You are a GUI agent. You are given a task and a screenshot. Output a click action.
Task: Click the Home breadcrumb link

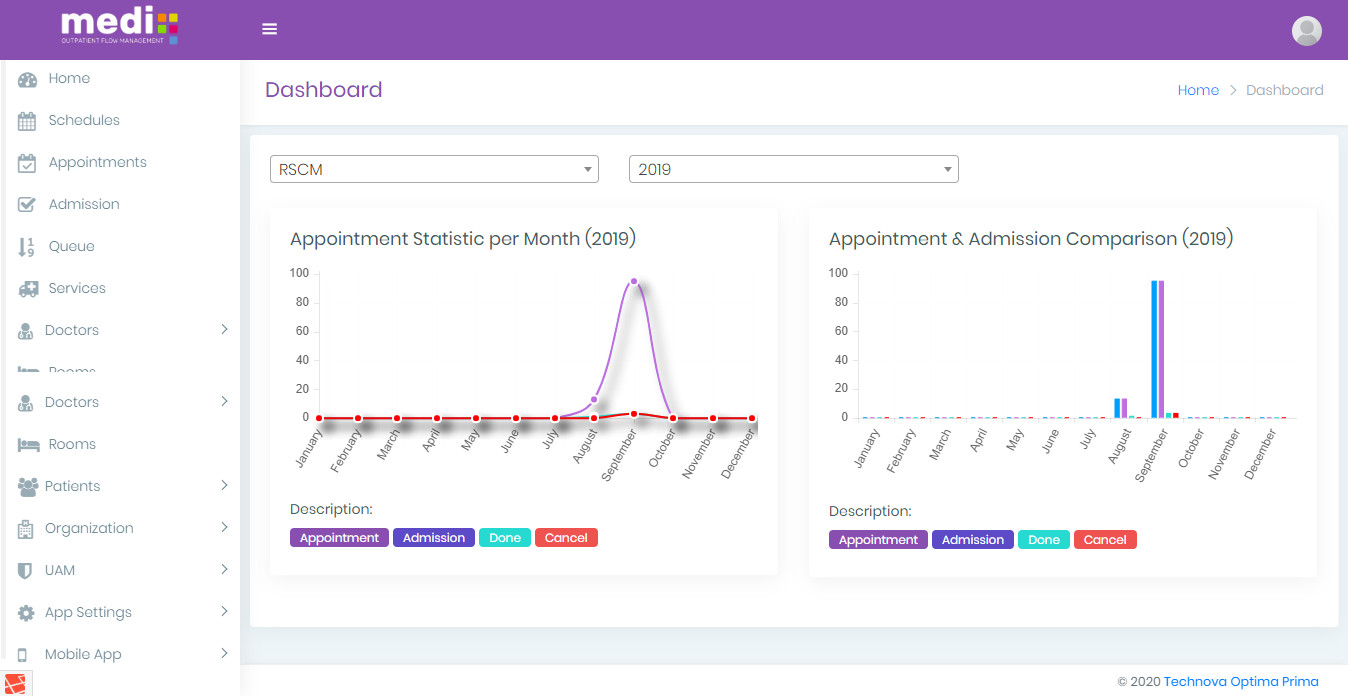(1197, 90)
